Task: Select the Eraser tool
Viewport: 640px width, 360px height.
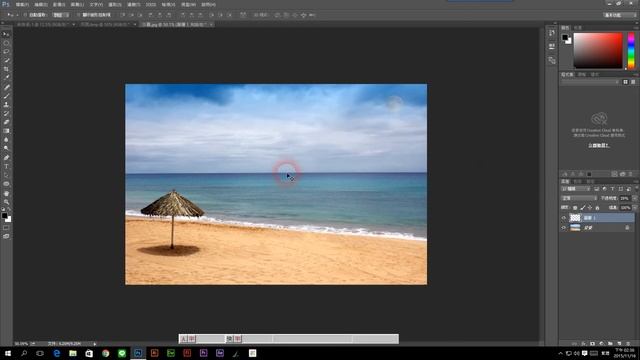Action: coord(6,122)
